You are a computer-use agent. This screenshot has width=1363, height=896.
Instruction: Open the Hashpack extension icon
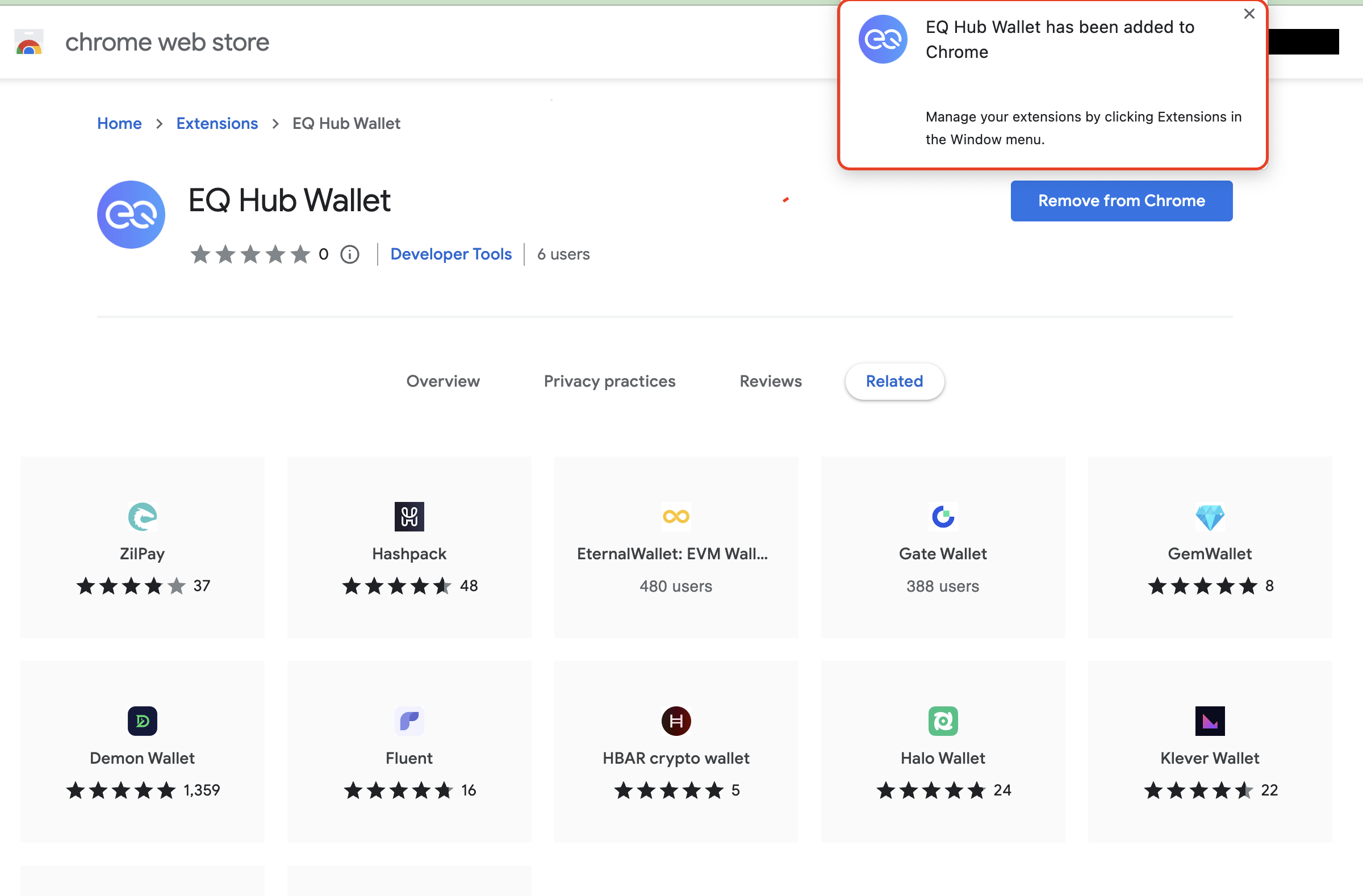pyautogui.click(x=409, y=517)
